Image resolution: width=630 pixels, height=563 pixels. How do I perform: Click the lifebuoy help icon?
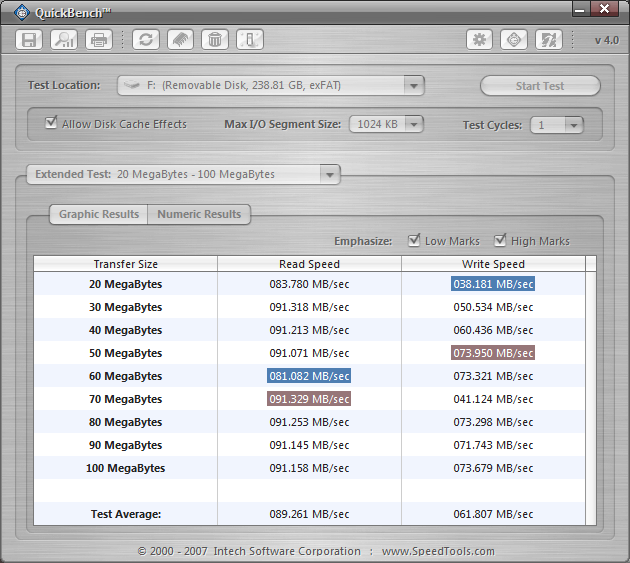tap(514, 40)
